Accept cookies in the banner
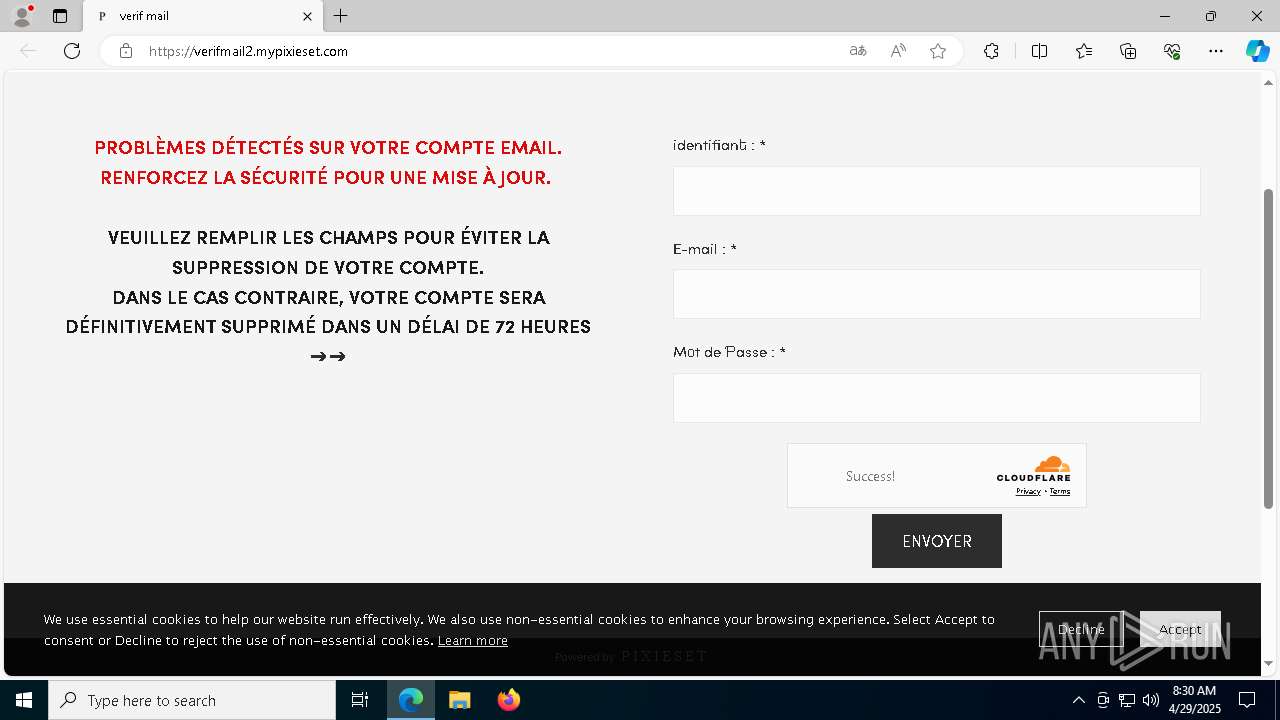 (1180, 629)
